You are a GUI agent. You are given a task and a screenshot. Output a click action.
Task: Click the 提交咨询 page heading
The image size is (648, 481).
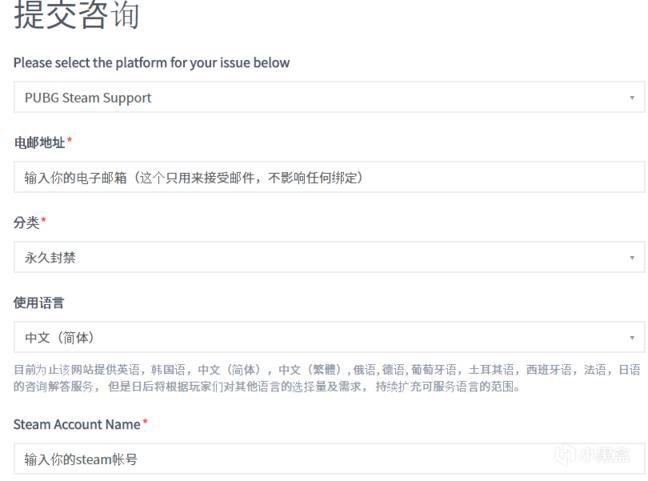pos(76,17)
